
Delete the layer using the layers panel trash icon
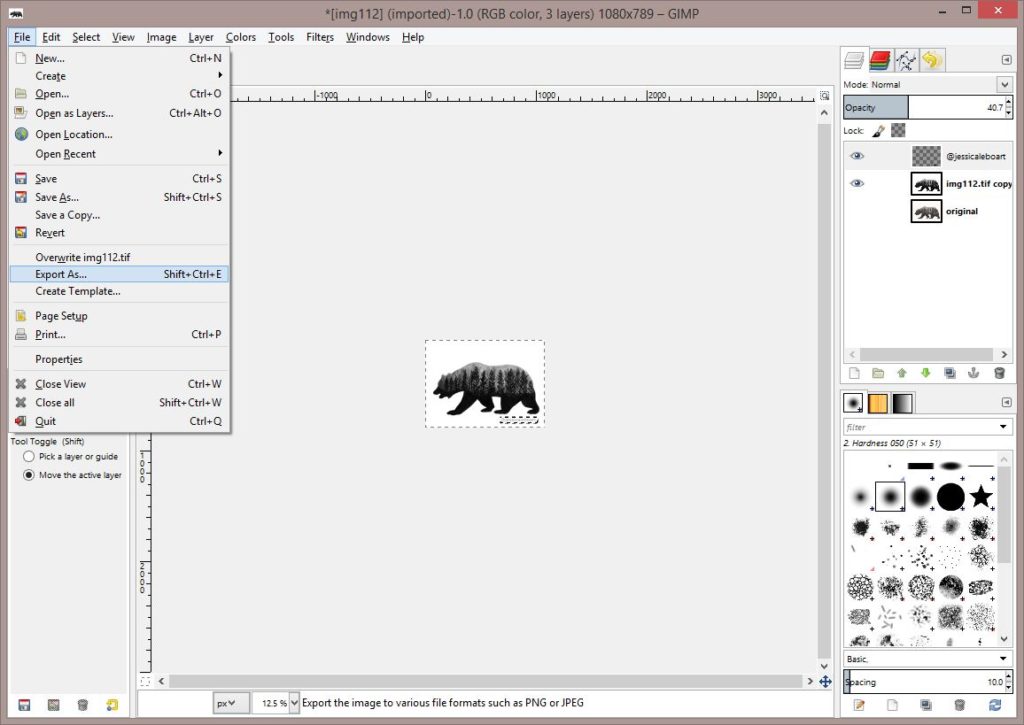(x=999, y=373)
